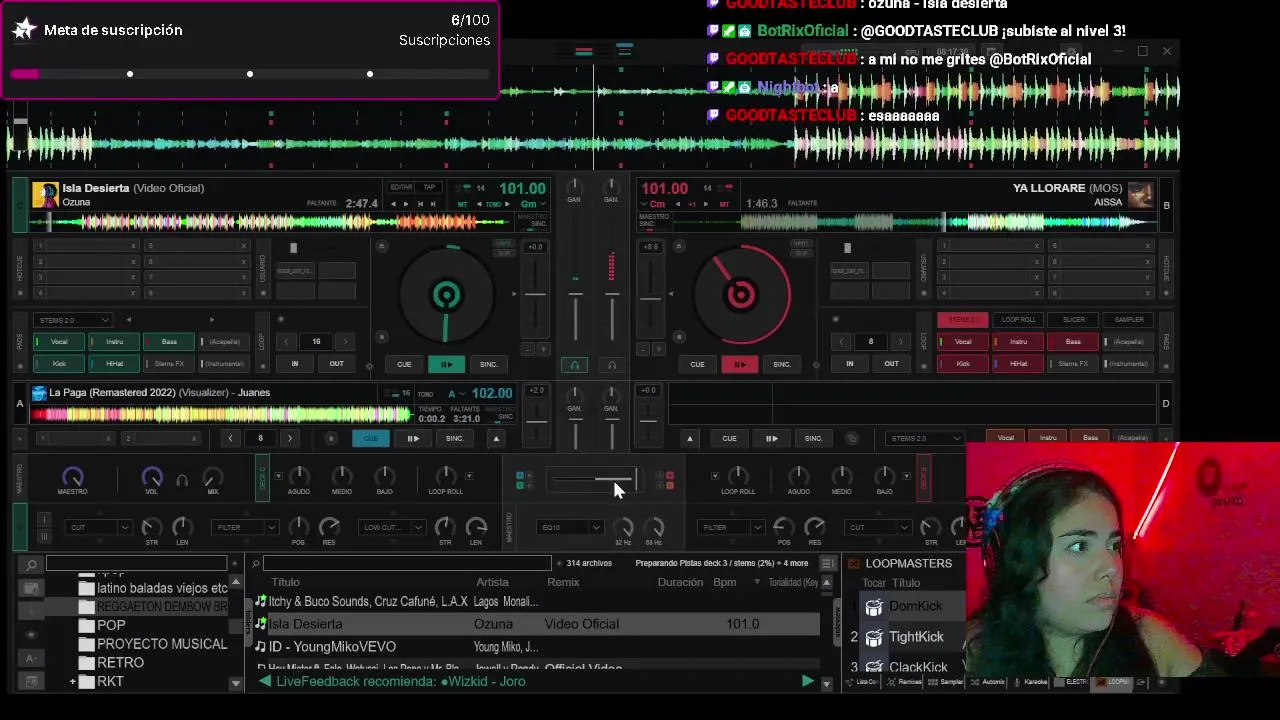The width and height of the screenshot is (1280, 720).
Task: Sync the Isla Desierta deck with SINC
Action: (488, 364)
